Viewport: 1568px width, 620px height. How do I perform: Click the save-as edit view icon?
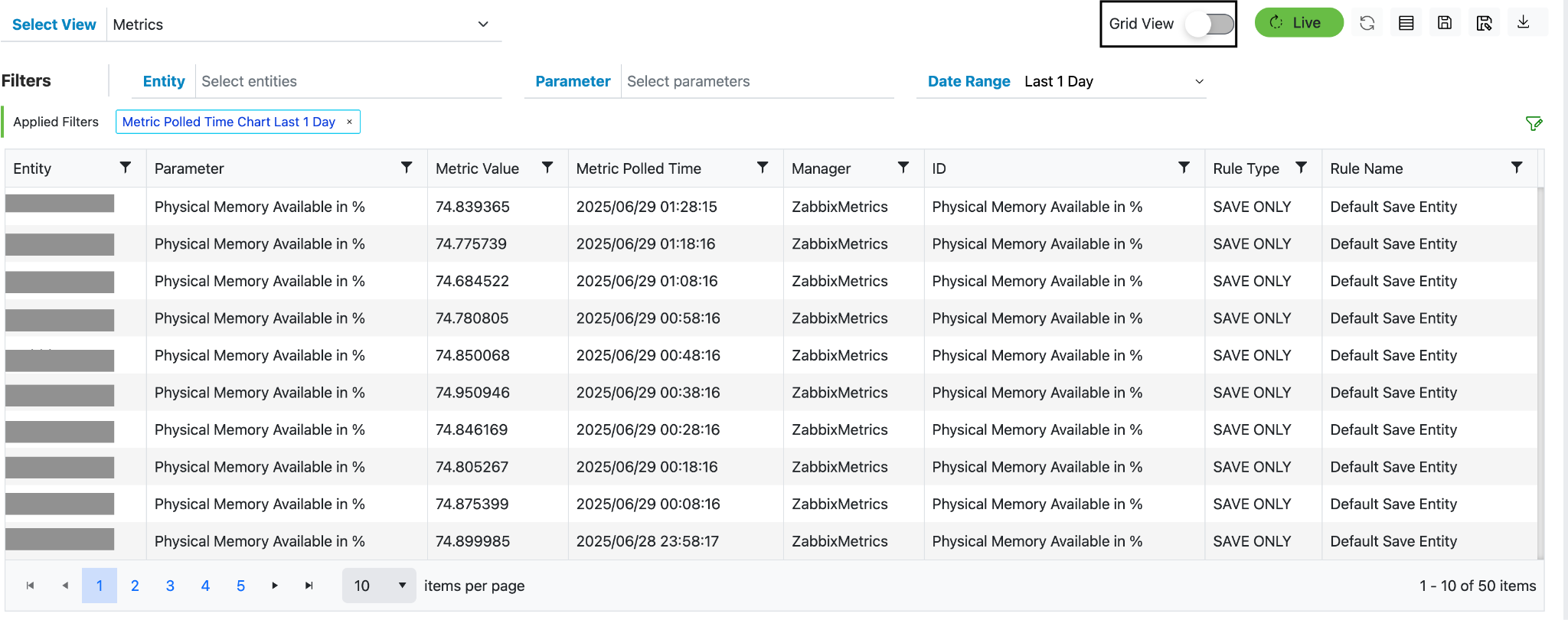click(1484, 23)
